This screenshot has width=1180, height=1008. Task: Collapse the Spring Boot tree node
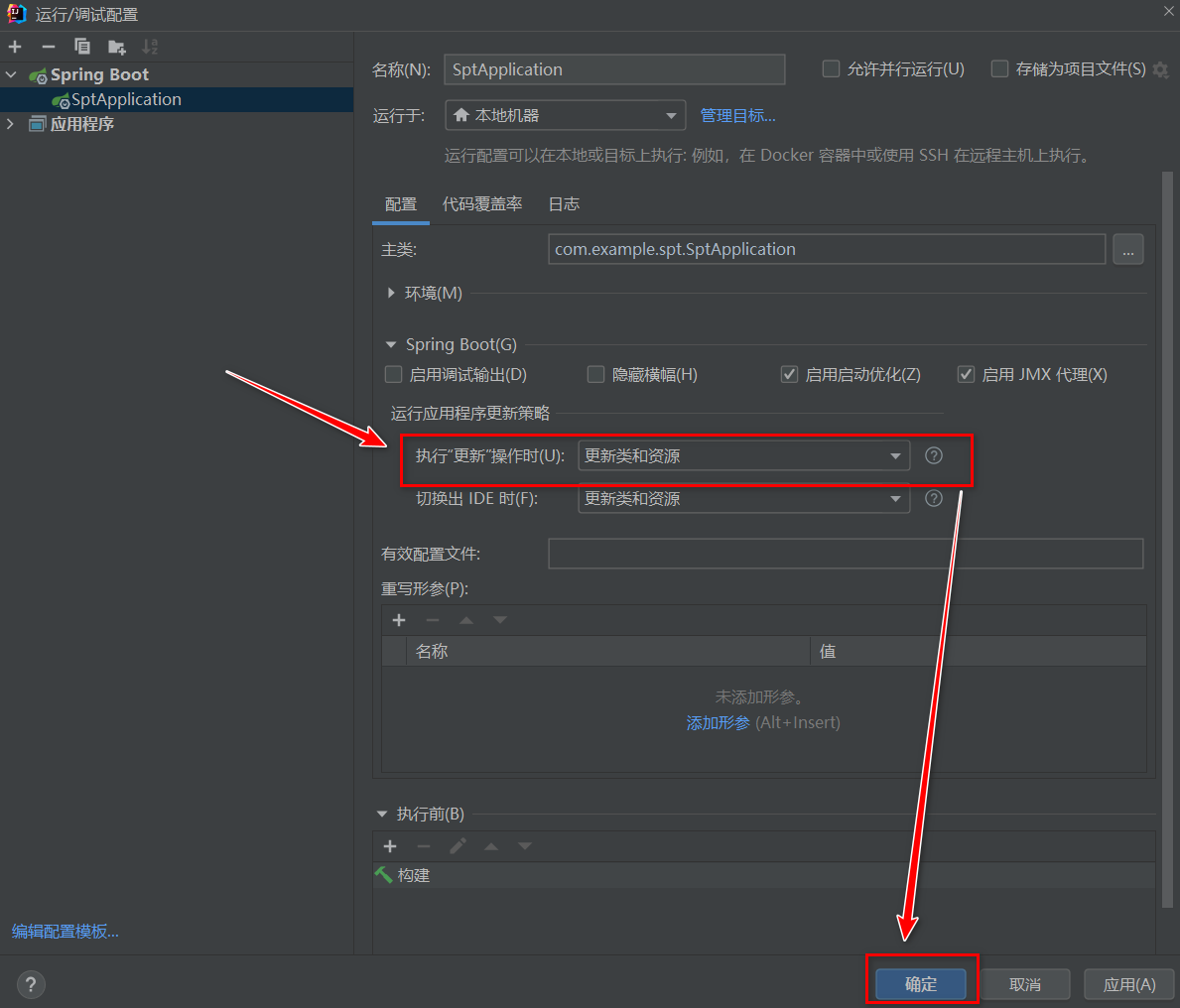coord(11,74)
